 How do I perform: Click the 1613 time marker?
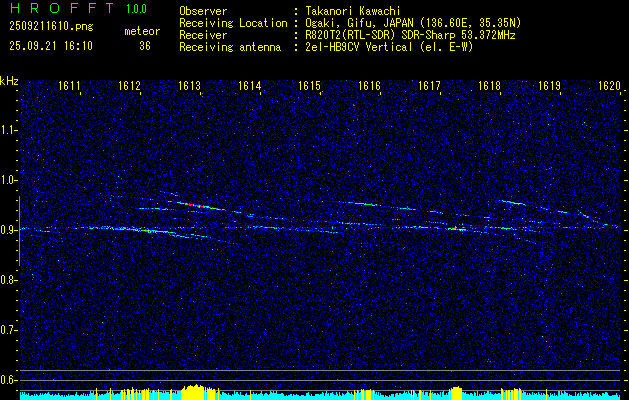189,85
